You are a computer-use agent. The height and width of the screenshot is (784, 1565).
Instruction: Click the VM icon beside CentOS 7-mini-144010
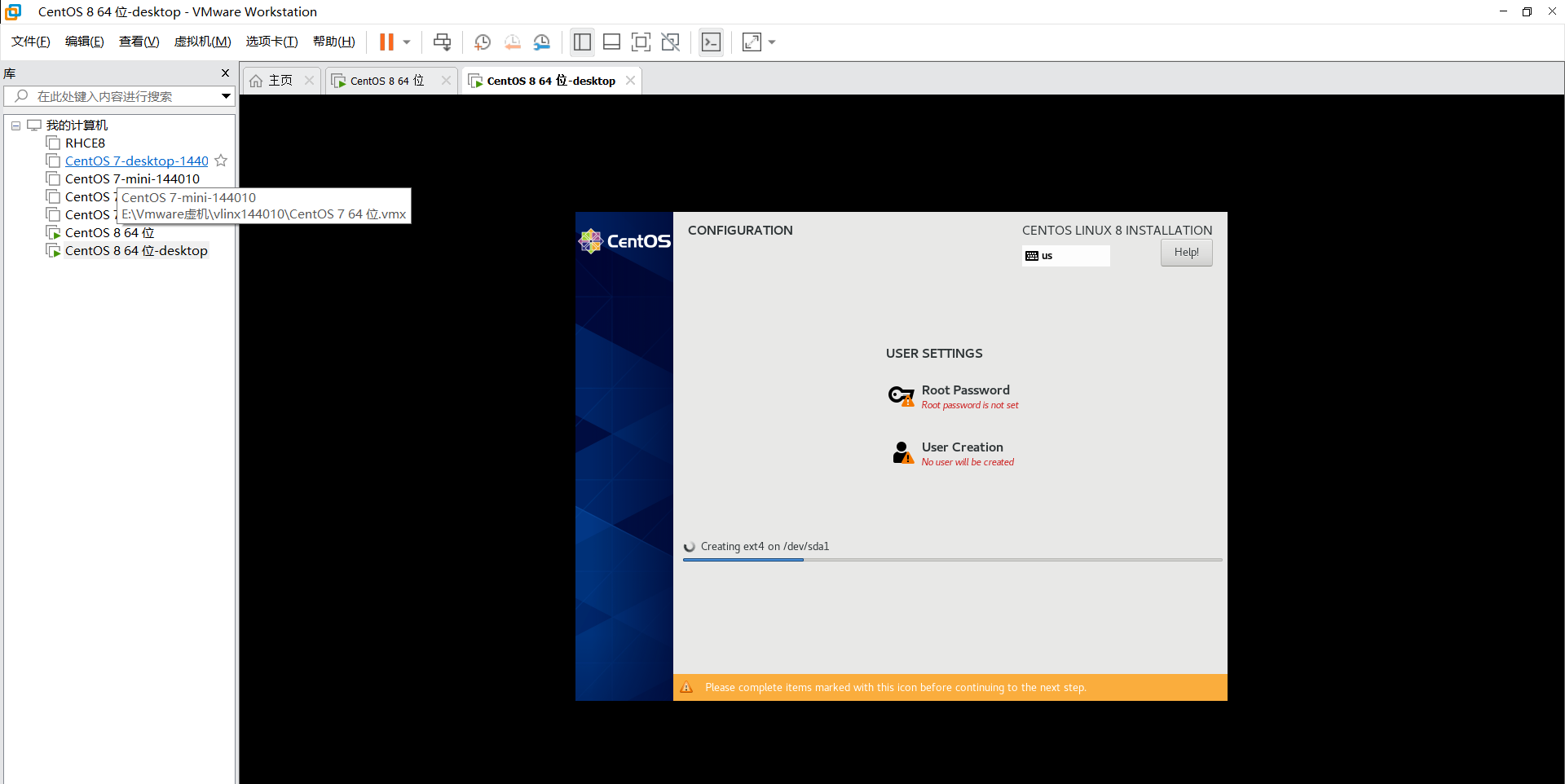(x=54, y=179)
